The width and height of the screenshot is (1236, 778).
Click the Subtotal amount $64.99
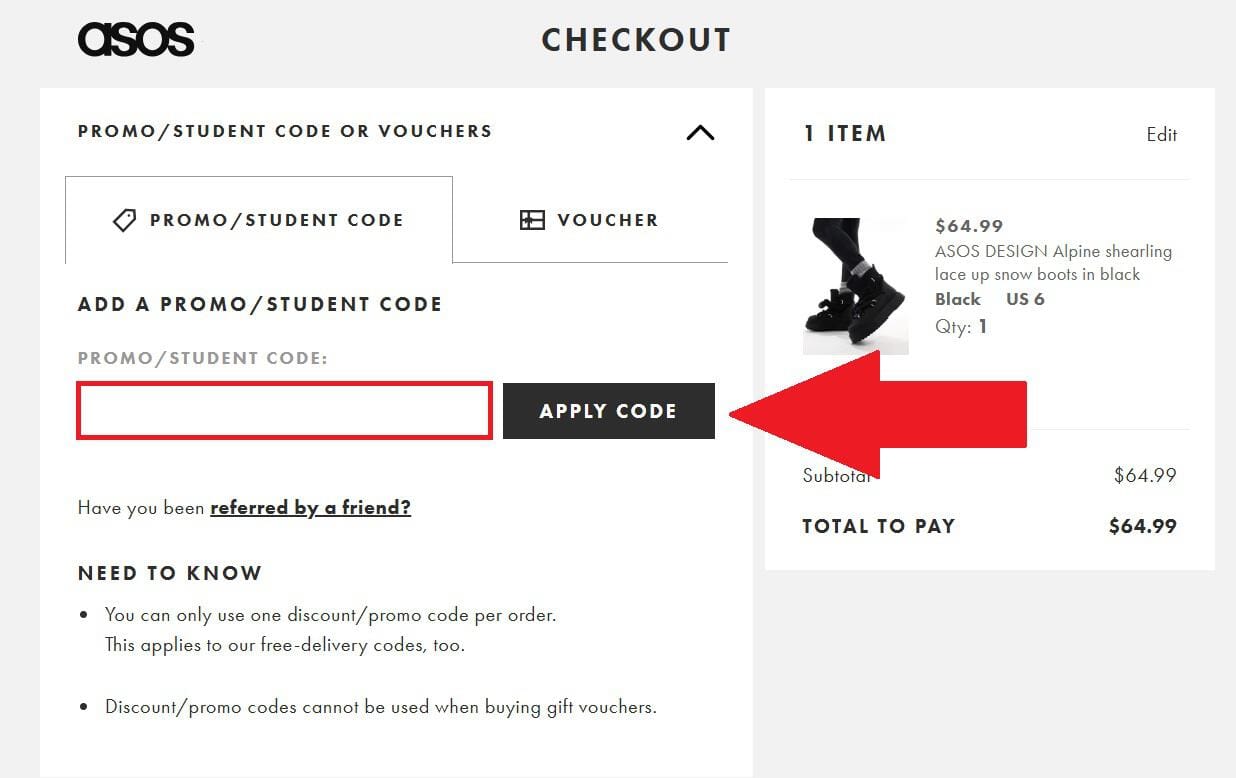pyautogui.click(x=1144, y=475)
